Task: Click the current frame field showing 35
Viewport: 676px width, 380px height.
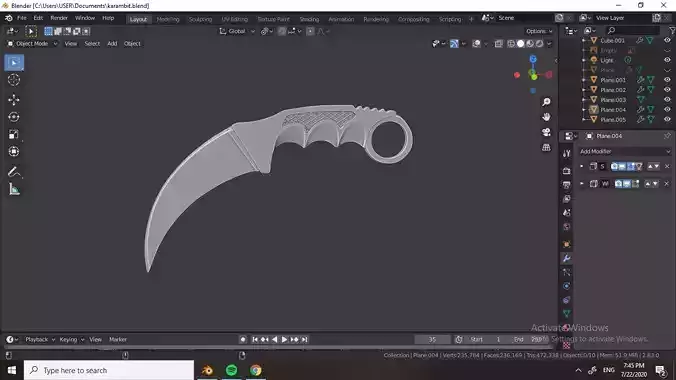Action: [432, 339]
